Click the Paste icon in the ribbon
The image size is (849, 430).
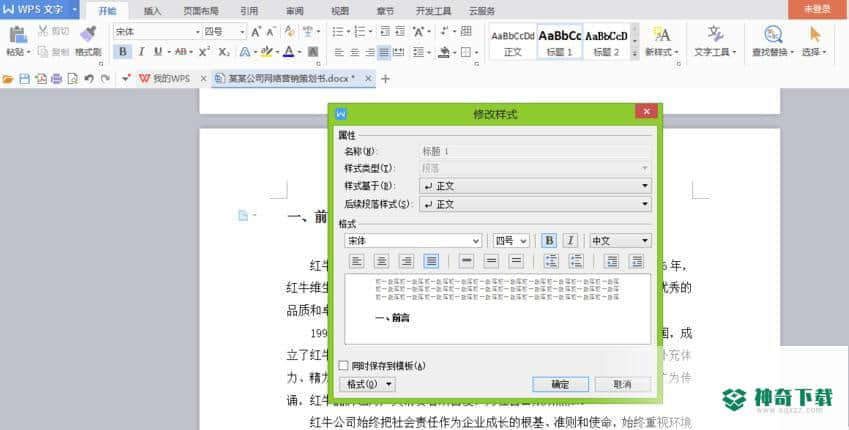(18, 35)
